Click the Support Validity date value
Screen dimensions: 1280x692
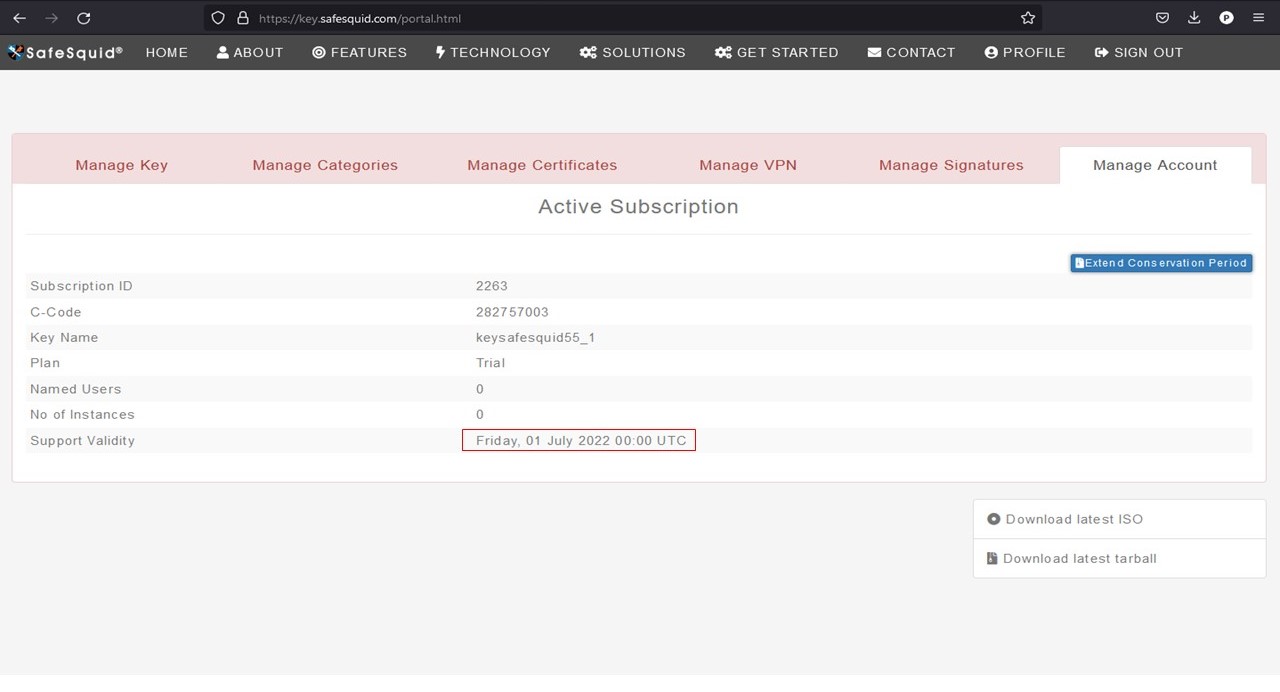581,440
